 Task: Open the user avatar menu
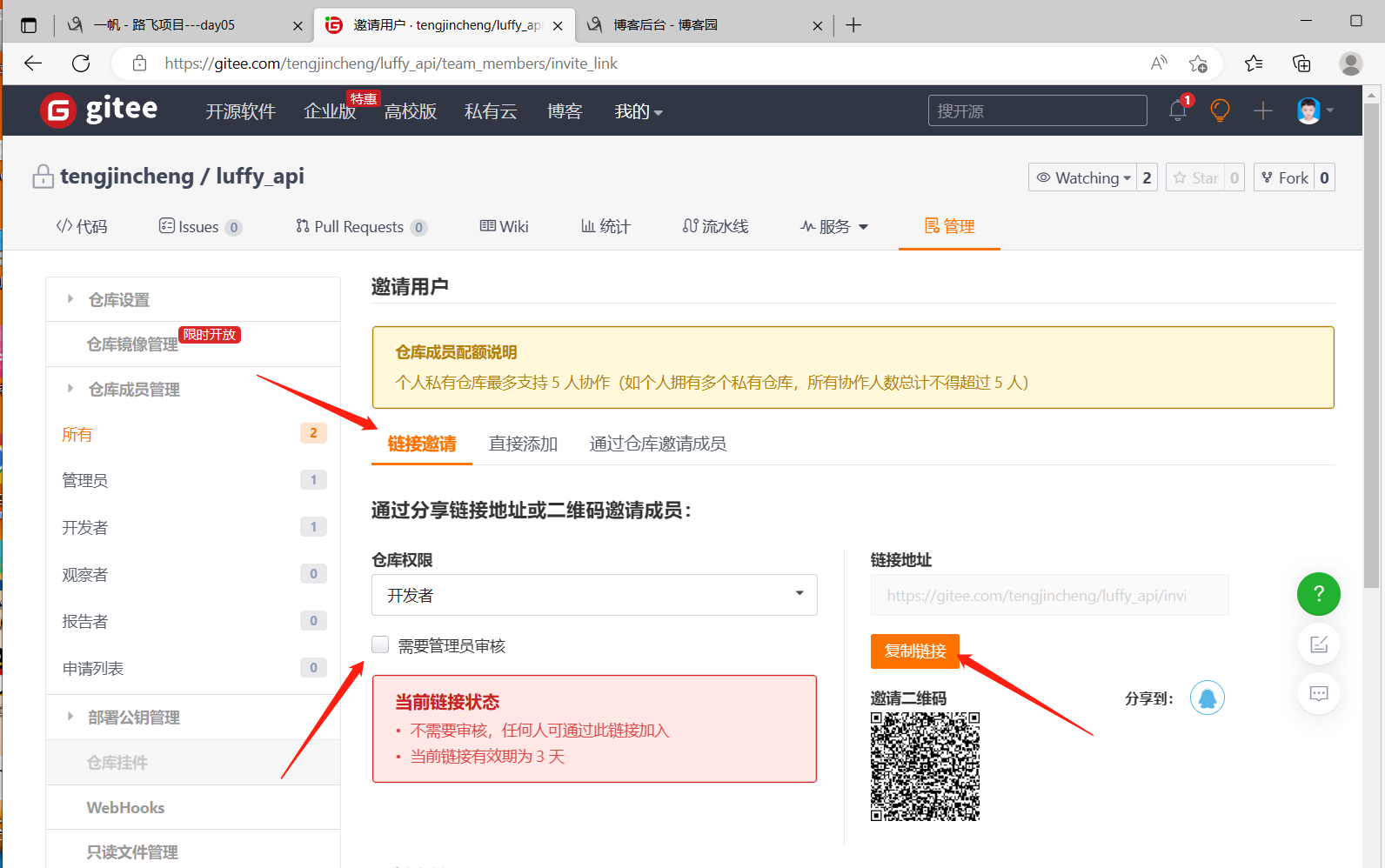(1315, 110)
